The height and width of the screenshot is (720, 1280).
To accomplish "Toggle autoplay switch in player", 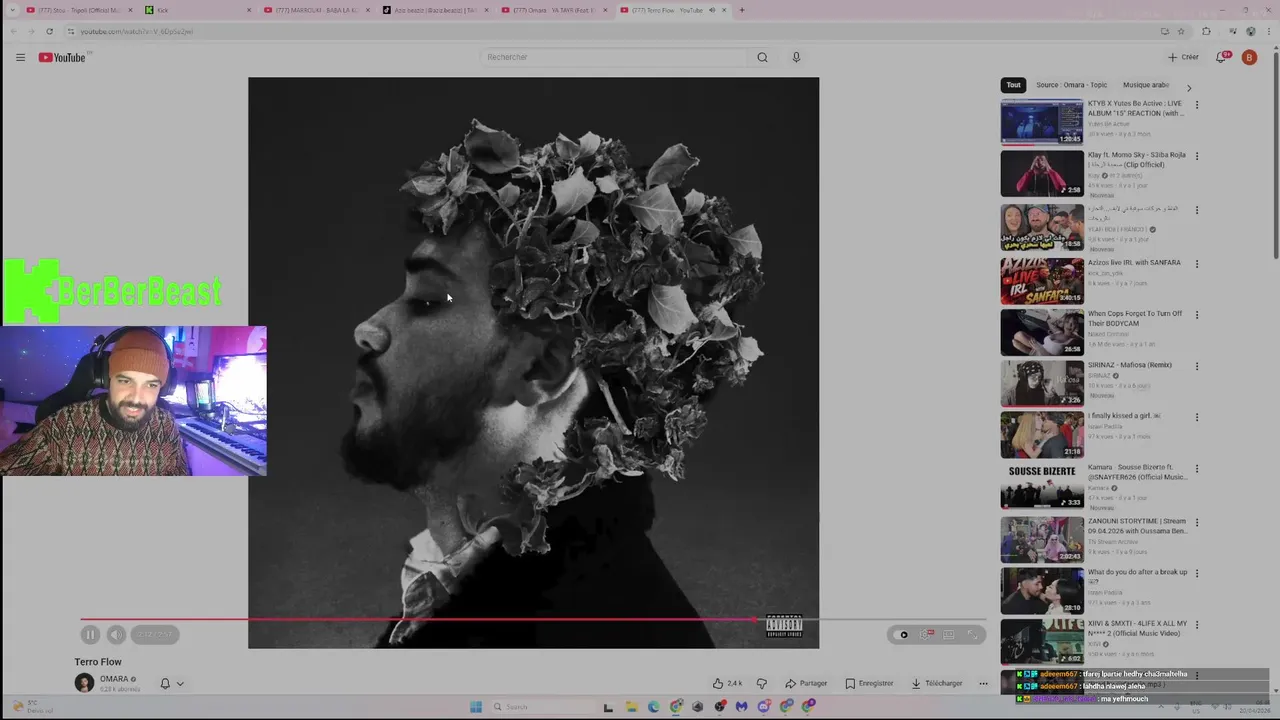I will 903,634.
